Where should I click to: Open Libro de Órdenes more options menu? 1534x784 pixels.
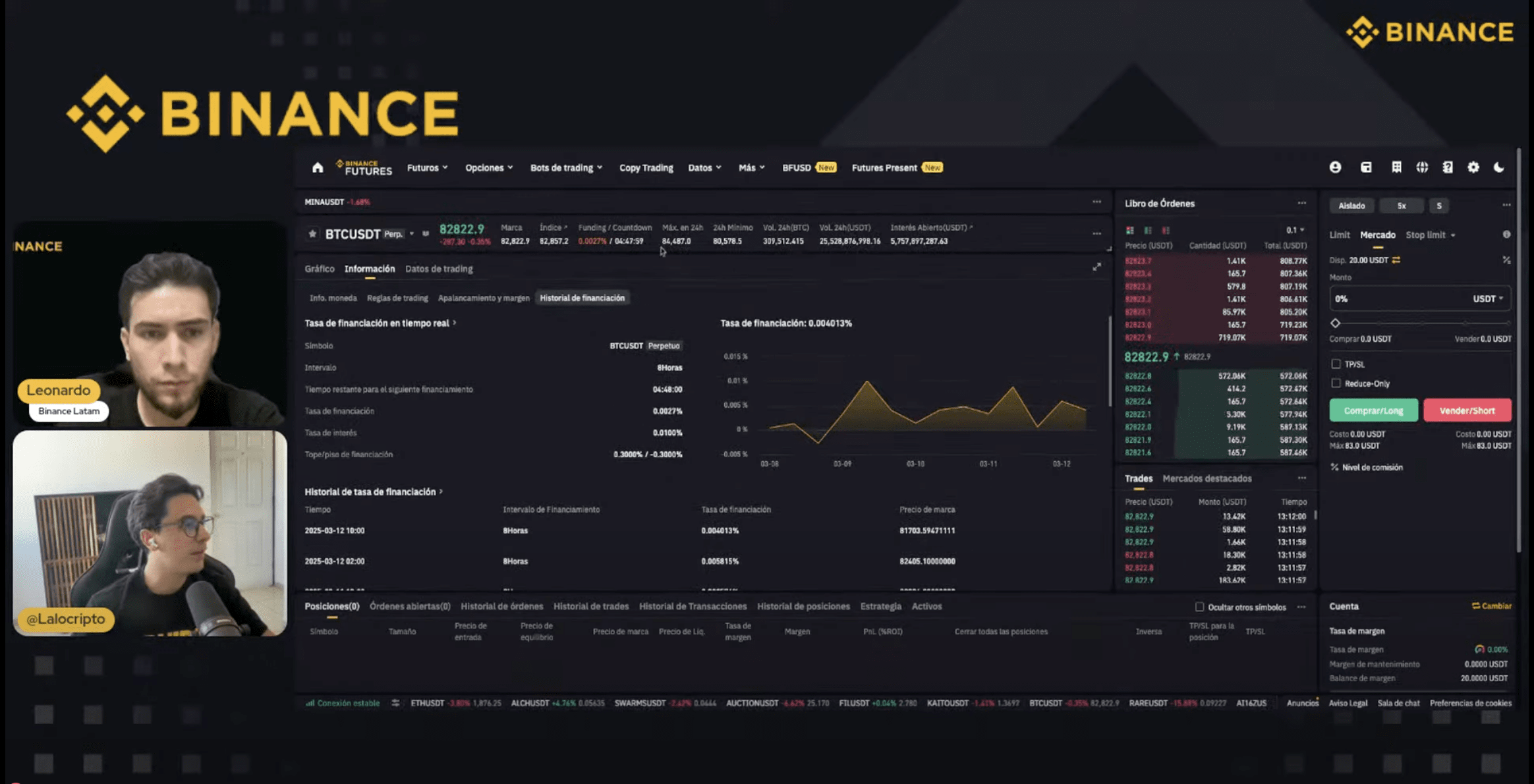pos(1301,204)
